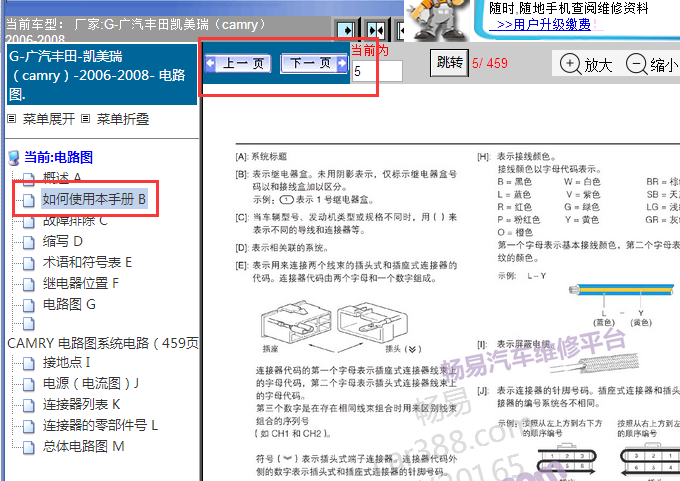Click the unlabeled page icon below 电路图 G
The height and width of the screenshot is (481, 680).
(29, 324)
